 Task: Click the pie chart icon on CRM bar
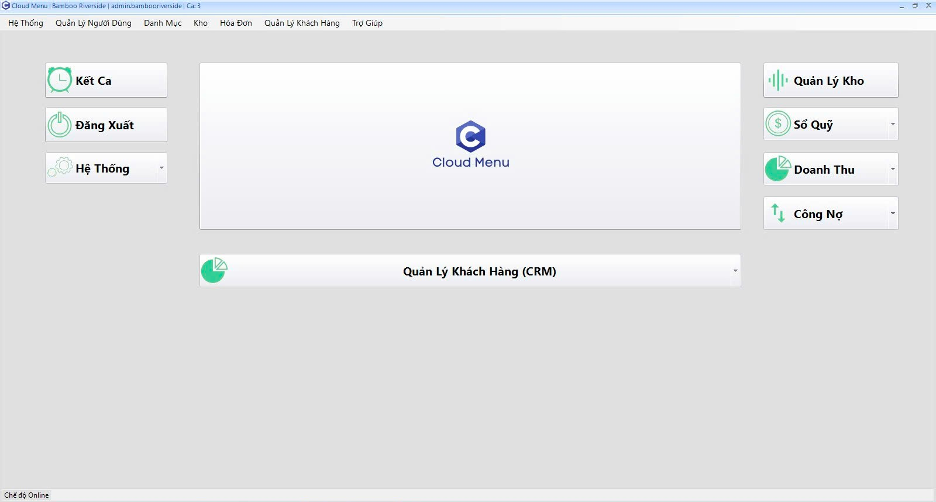214,270
